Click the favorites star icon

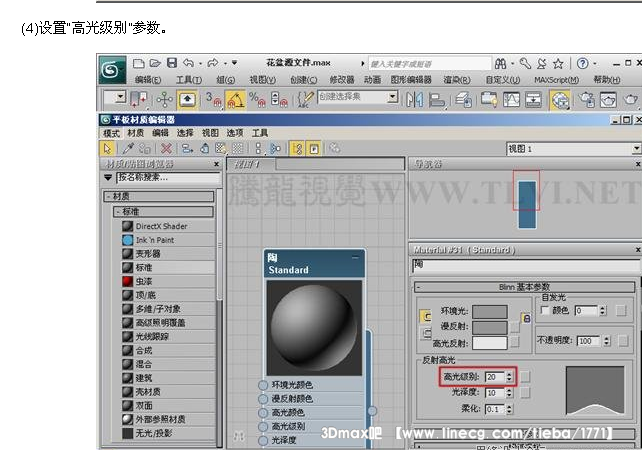pyautogui.click(x=558, y=63)
